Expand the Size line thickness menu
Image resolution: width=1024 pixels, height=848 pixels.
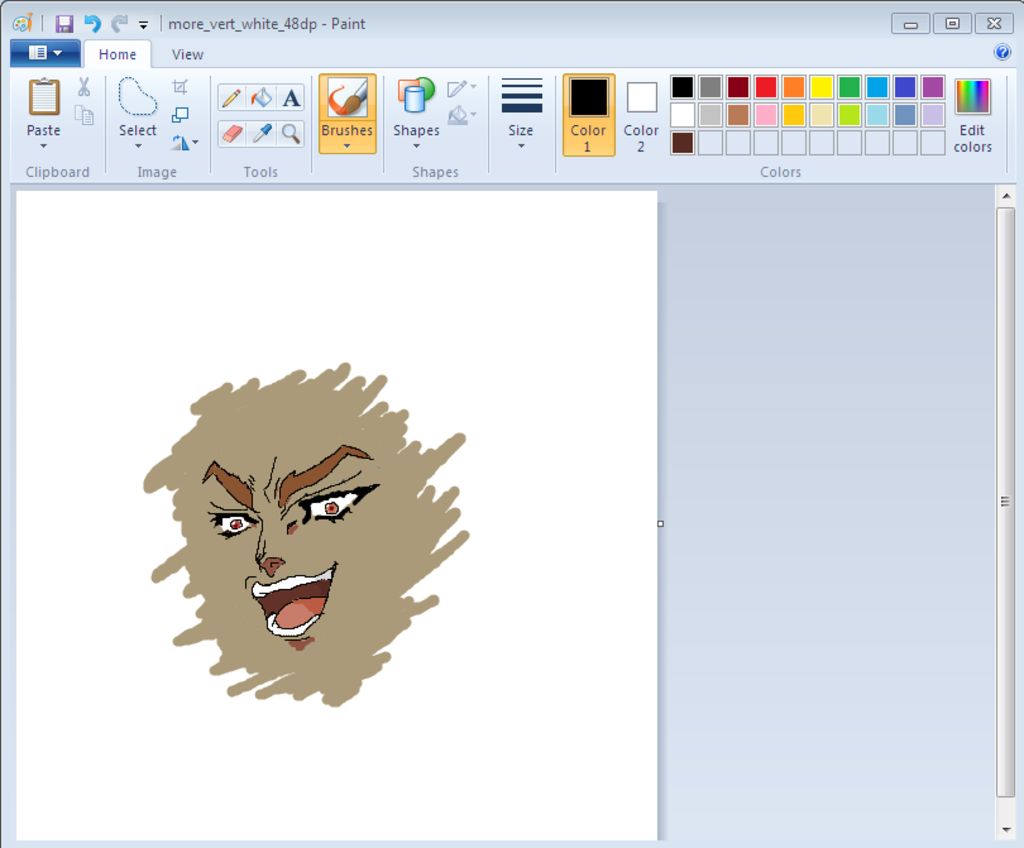click(521, 146)
